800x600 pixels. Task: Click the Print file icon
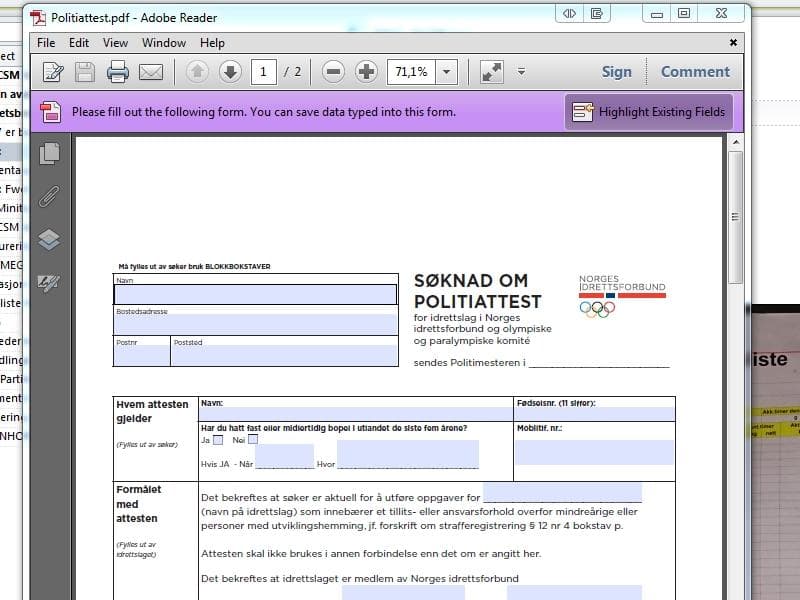118,72
